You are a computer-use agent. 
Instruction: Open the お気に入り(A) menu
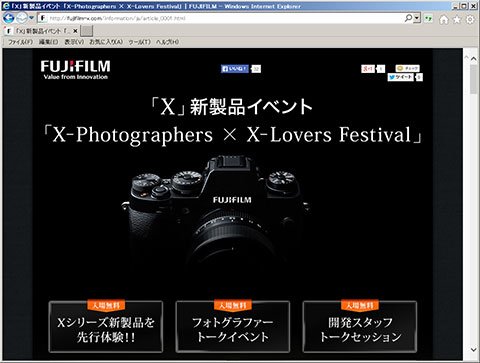pos(106,42)
